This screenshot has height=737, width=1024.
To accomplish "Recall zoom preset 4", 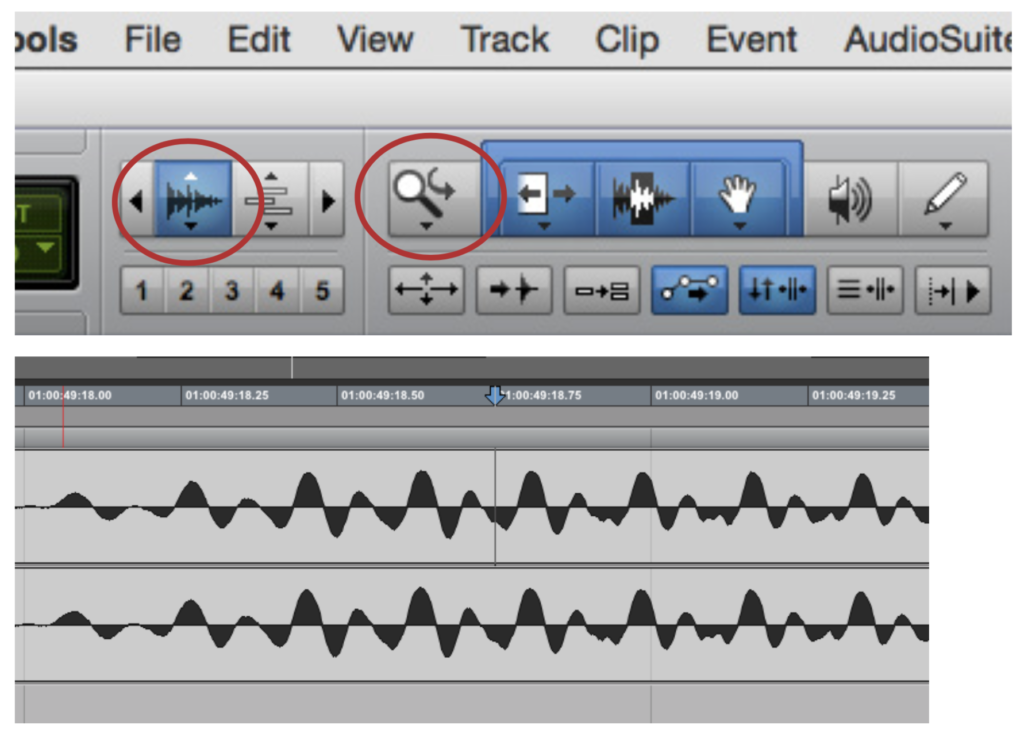I will click(277, 290).
